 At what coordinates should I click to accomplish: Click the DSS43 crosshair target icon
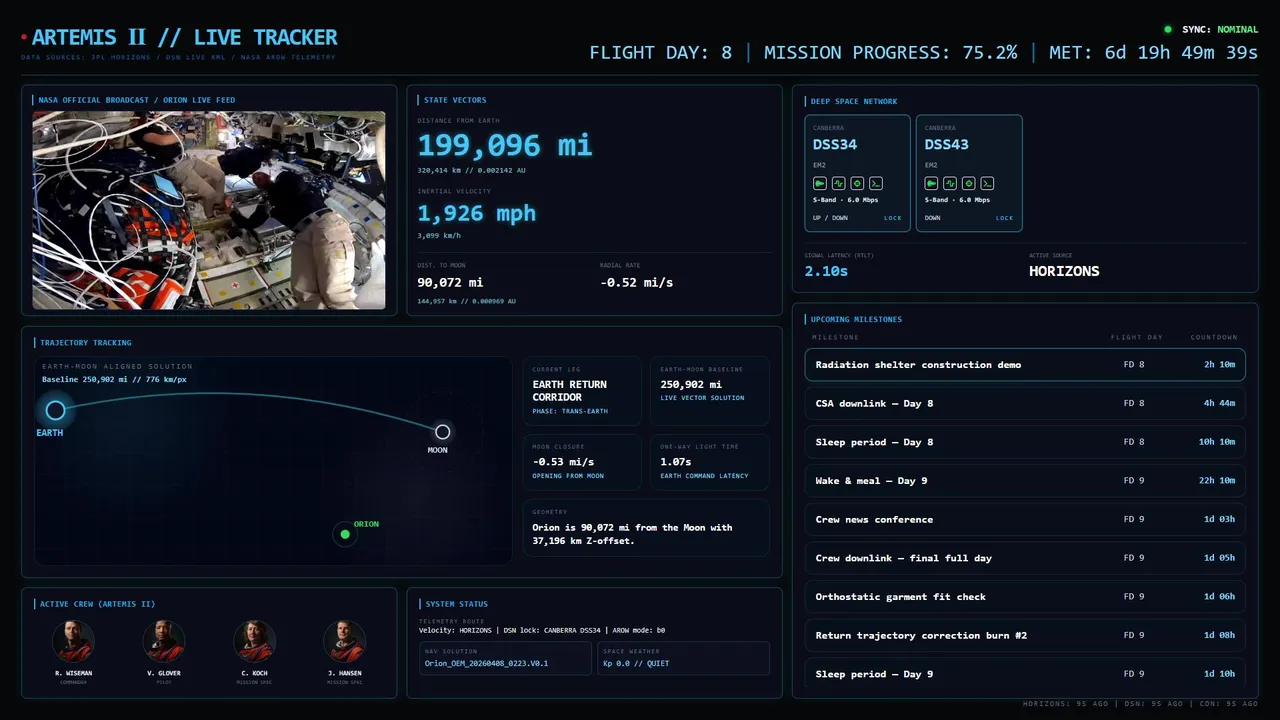coord(969,183)
